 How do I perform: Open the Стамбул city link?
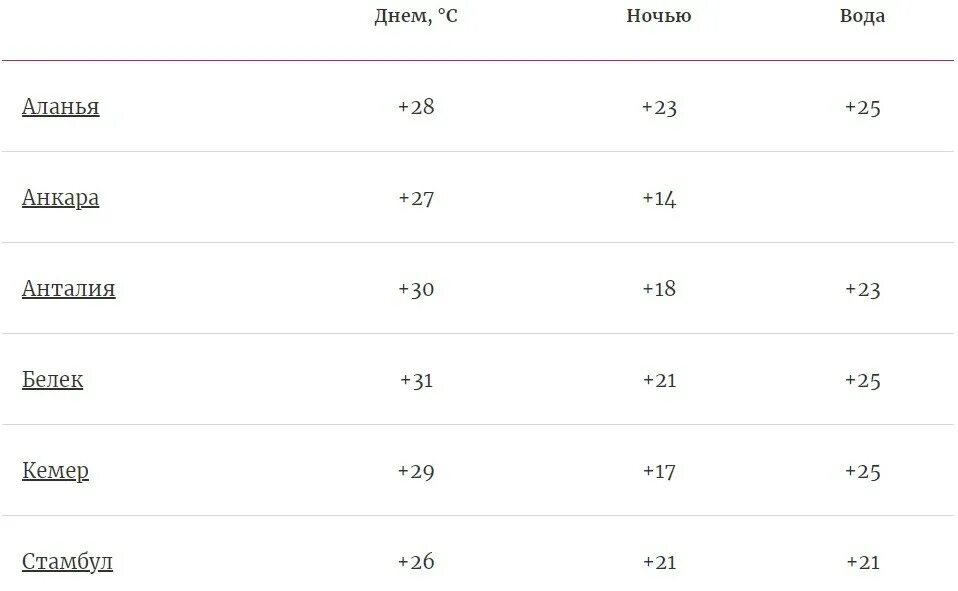coord(67,561)
